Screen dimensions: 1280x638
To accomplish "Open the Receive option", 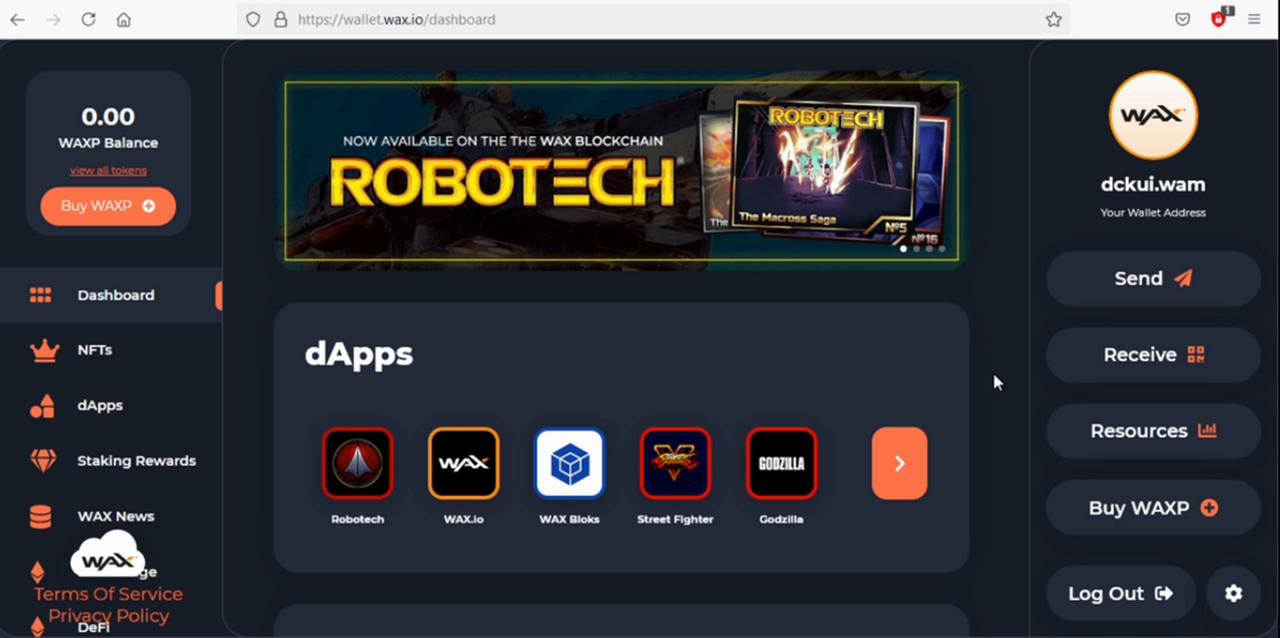I will (x=1153, y=354).
